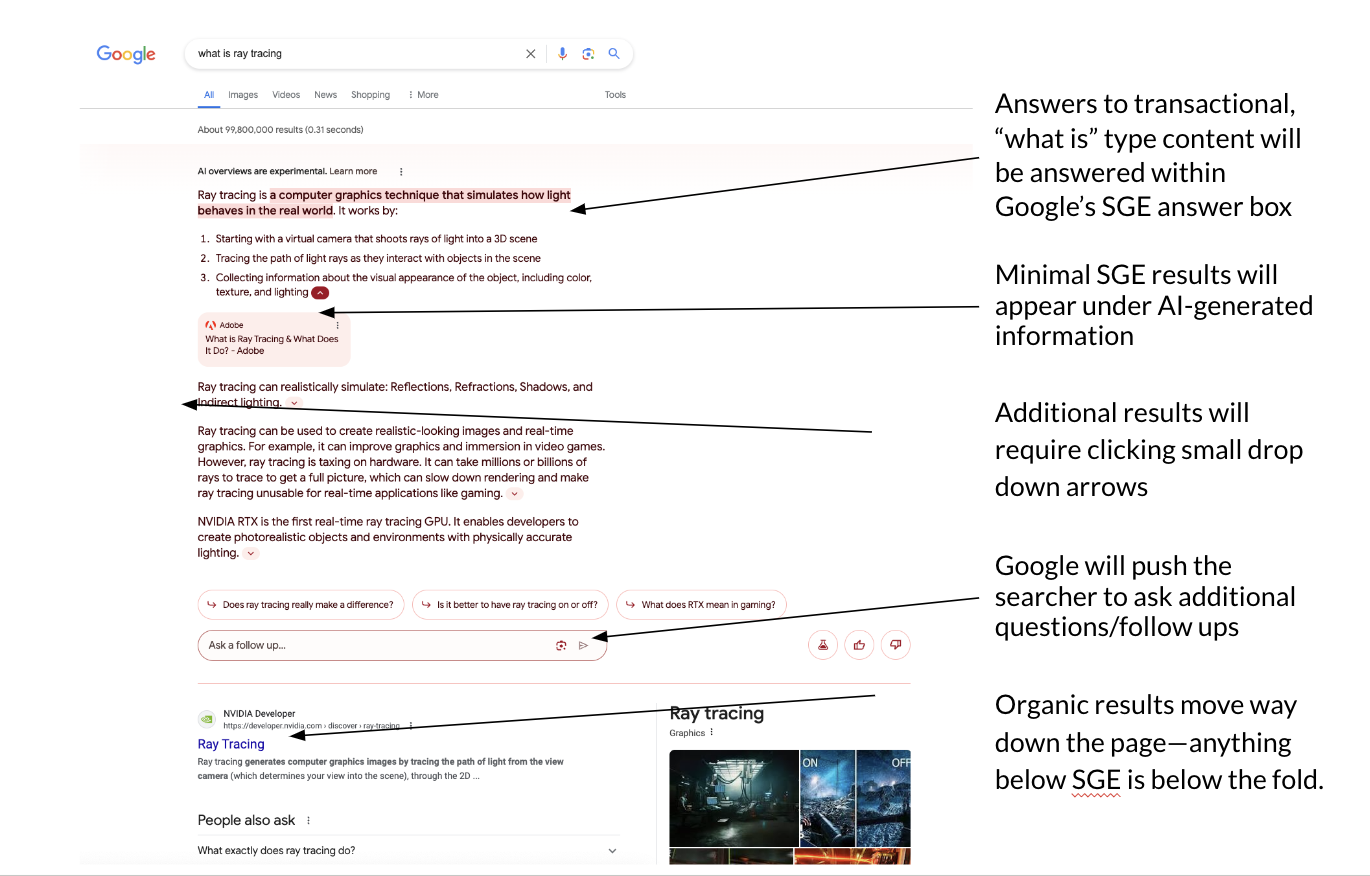Click the blue magnifier search icon
The width and height of the screenshot is (1370, 876).
(x=614, y=54)
